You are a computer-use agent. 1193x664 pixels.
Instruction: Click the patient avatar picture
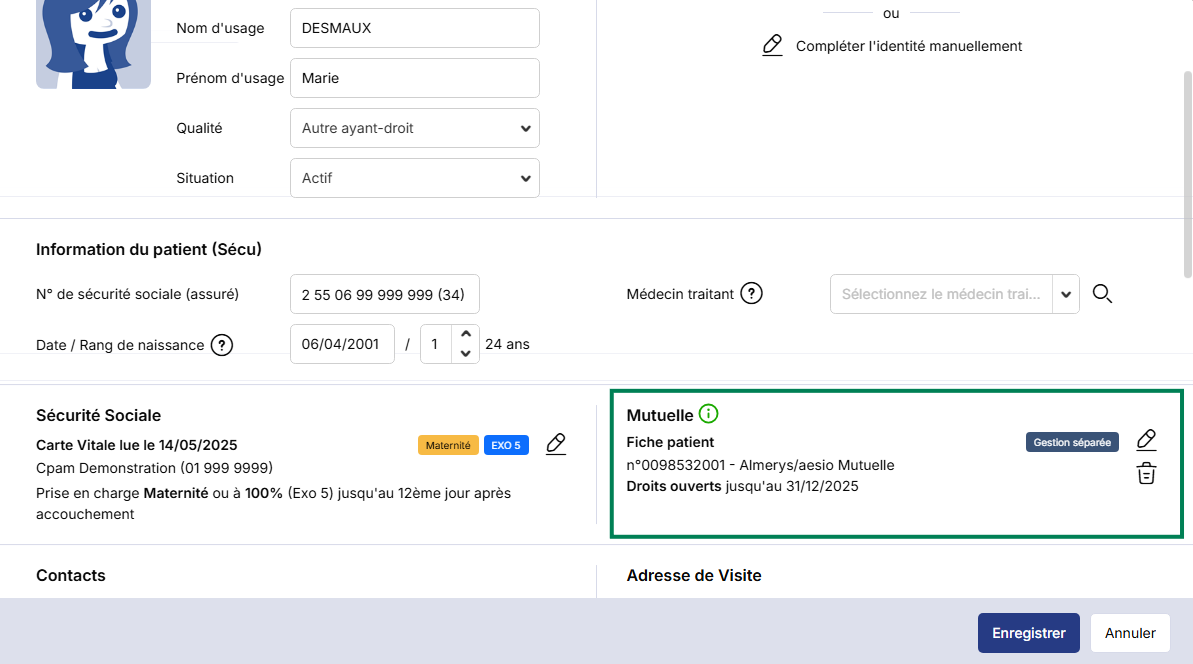[93, 43]
